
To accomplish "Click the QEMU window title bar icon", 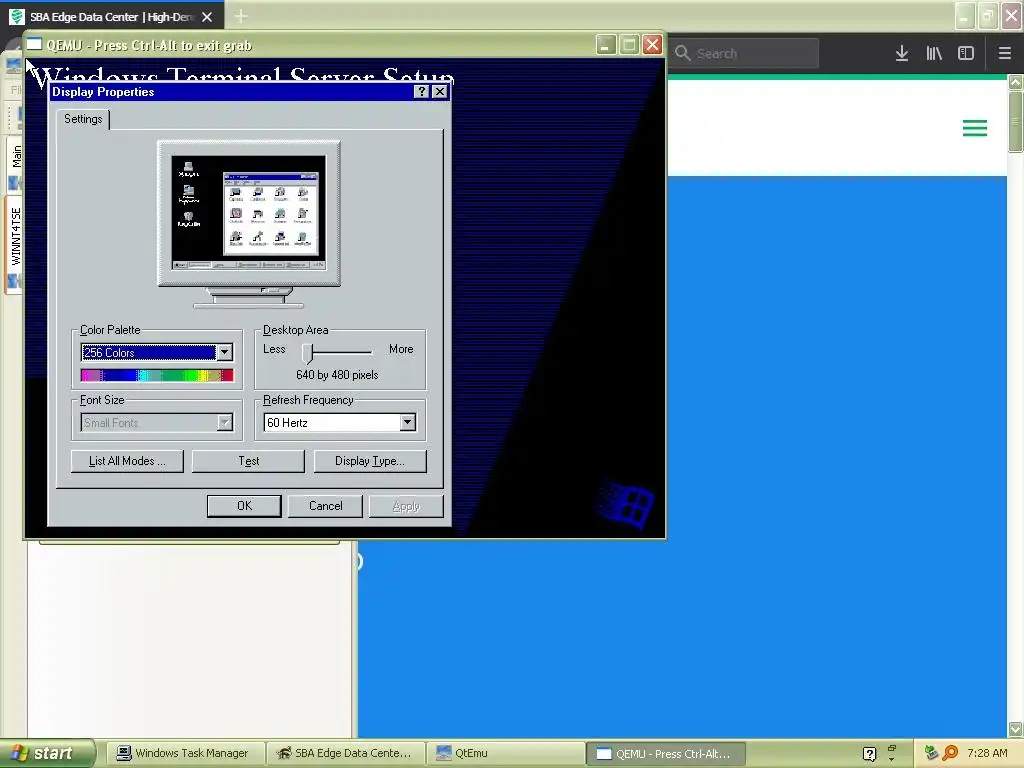I will [34, 44].
